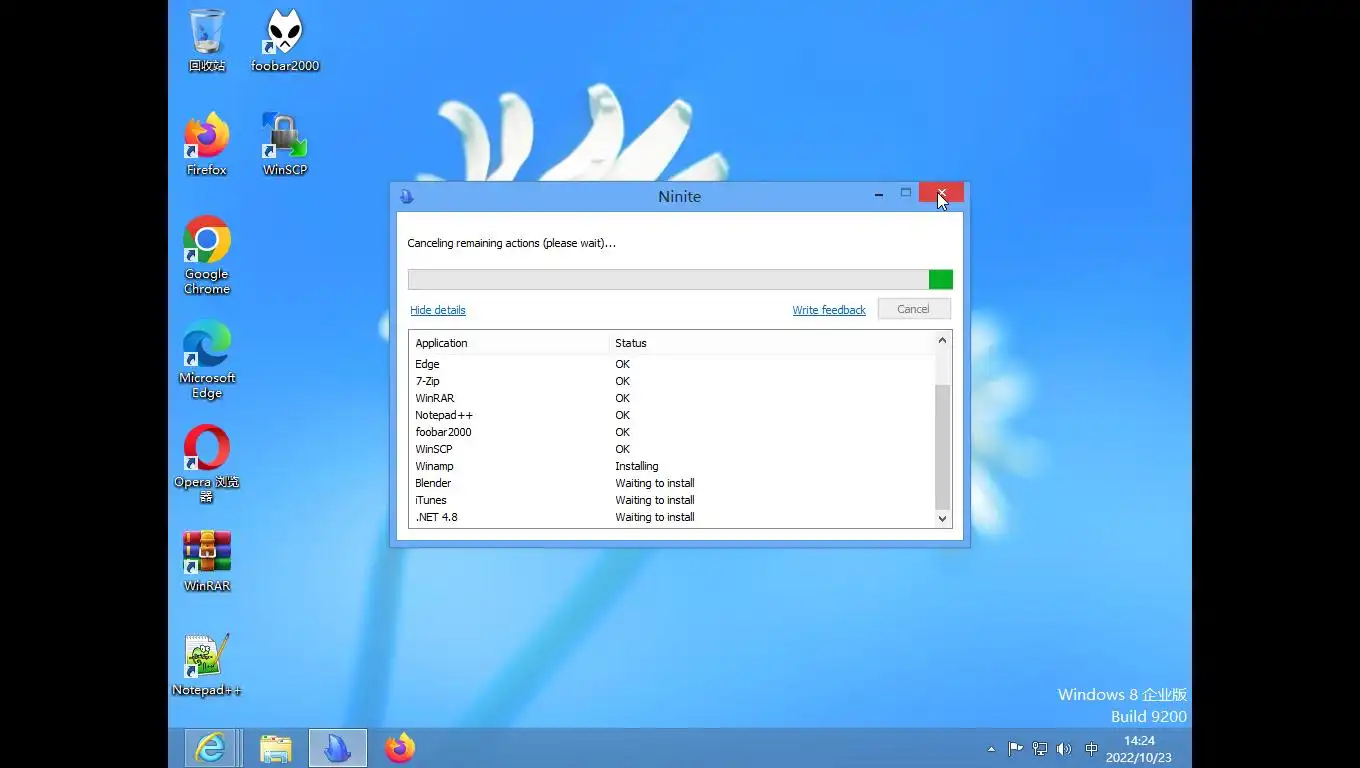1360x768 pixels.
Task: Open the network tray icon
Action: coord(1040,749)
